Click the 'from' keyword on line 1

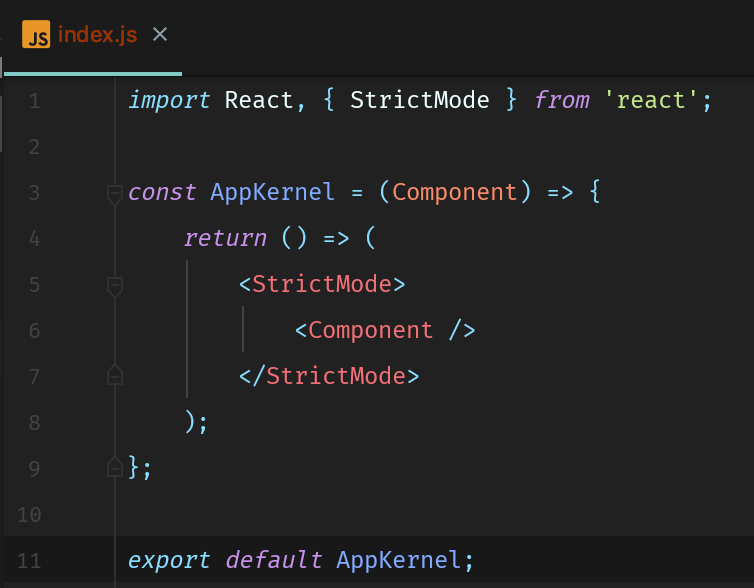(562, 100)
